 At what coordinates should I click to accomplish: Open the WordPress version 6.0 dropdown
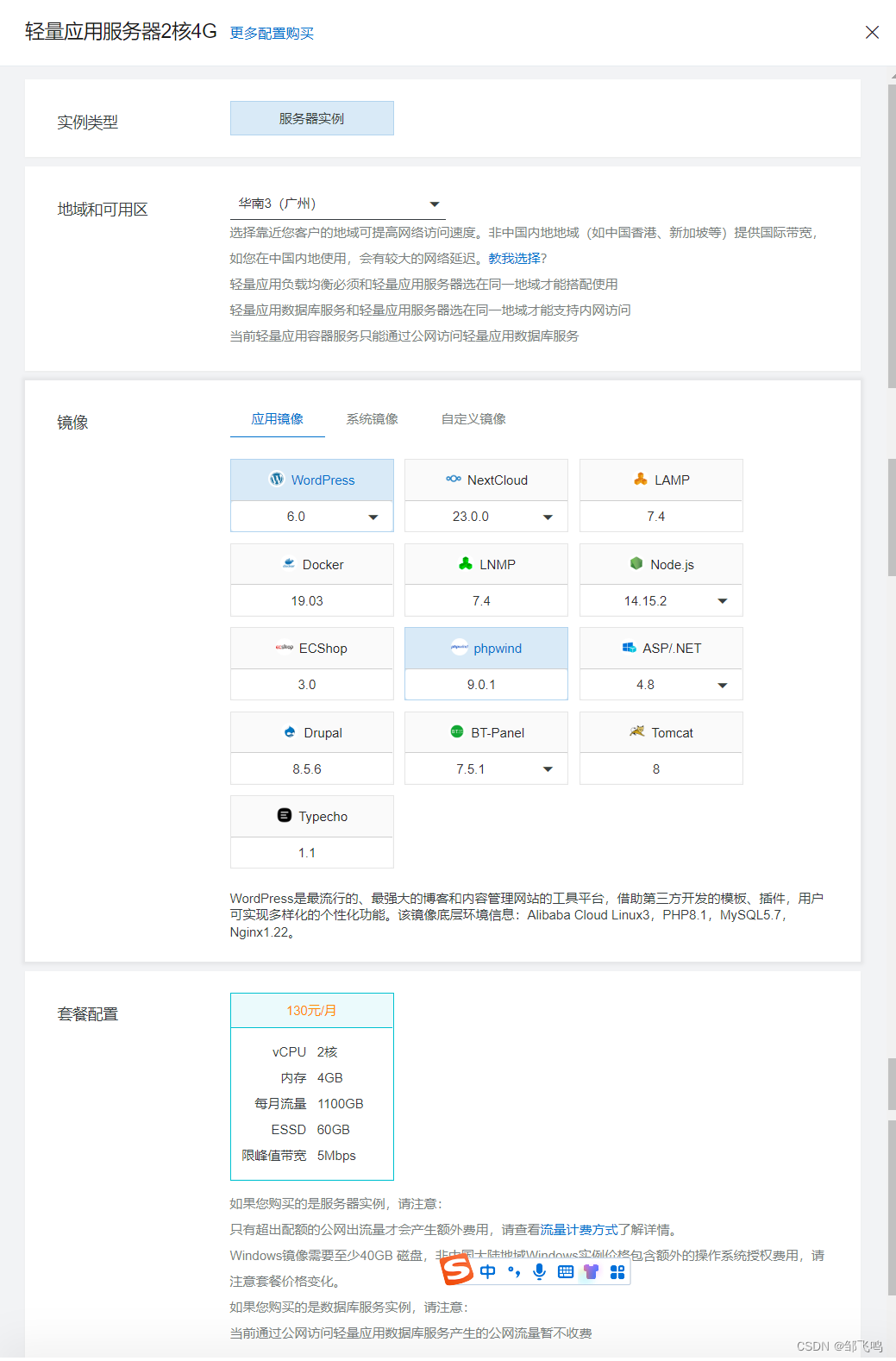pyautogui.click(x=312, y=517)
